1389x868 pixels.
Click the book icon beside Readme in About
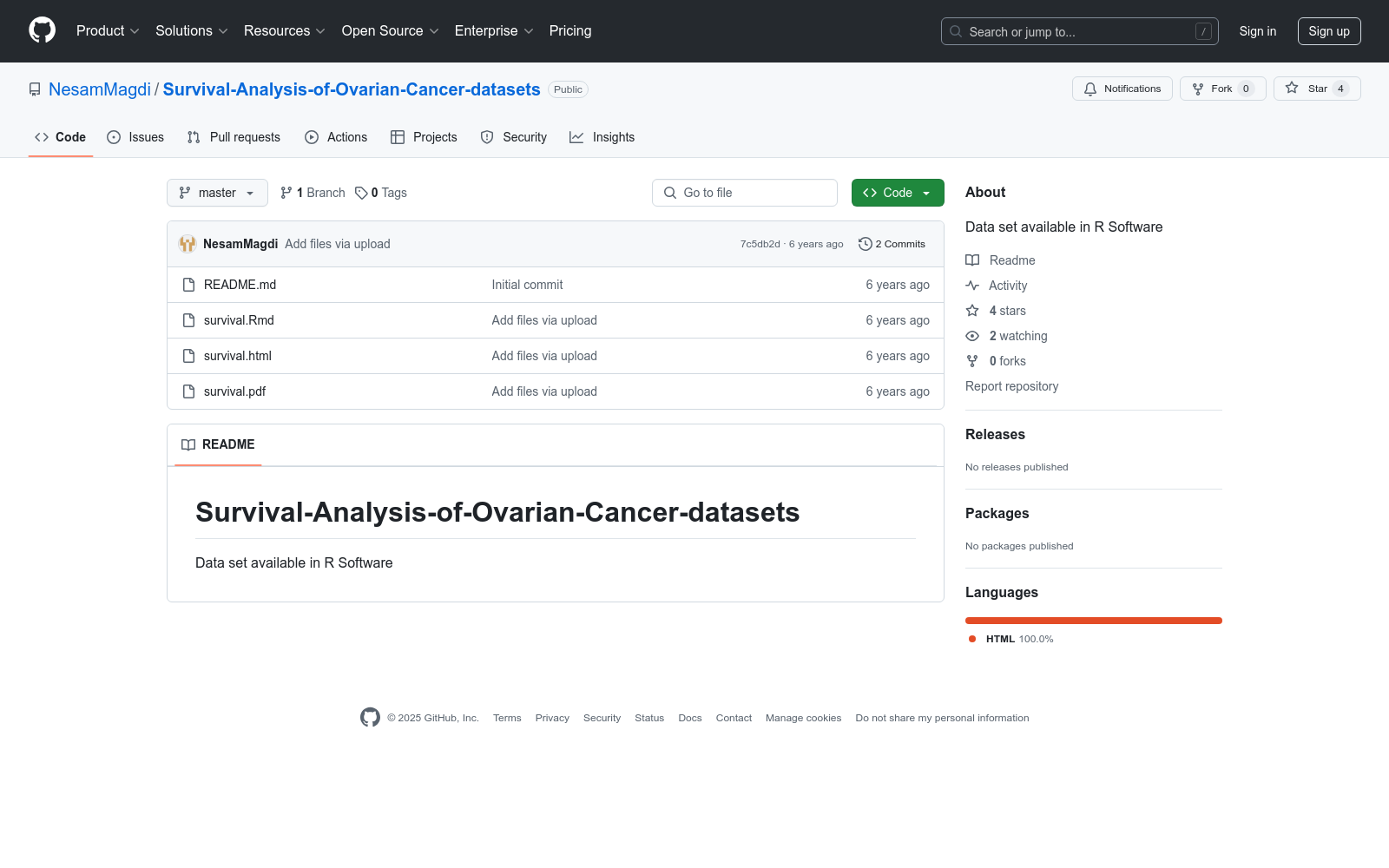(972, 260)
